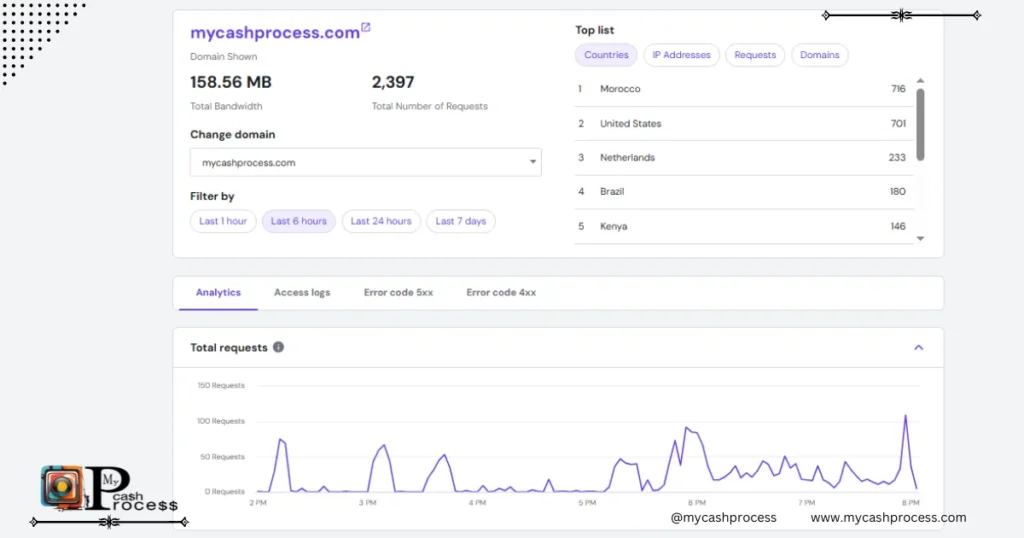Image resolution: width=1024 pixels, height=538 pixels.
Task: Select the Brazil row
Action: 744,191
